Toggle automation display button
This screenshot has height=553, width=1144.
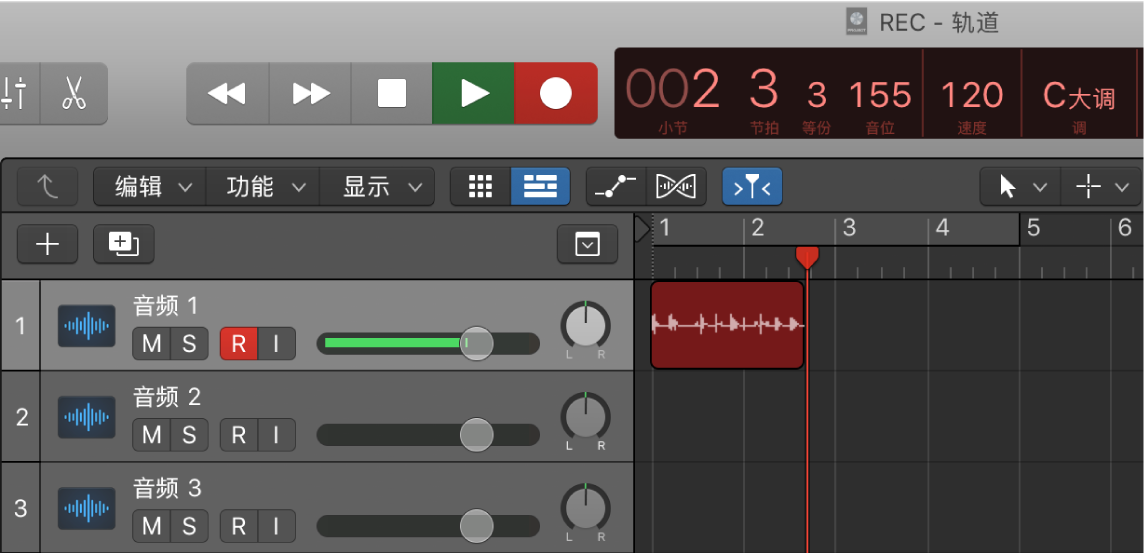pos(616,187)
